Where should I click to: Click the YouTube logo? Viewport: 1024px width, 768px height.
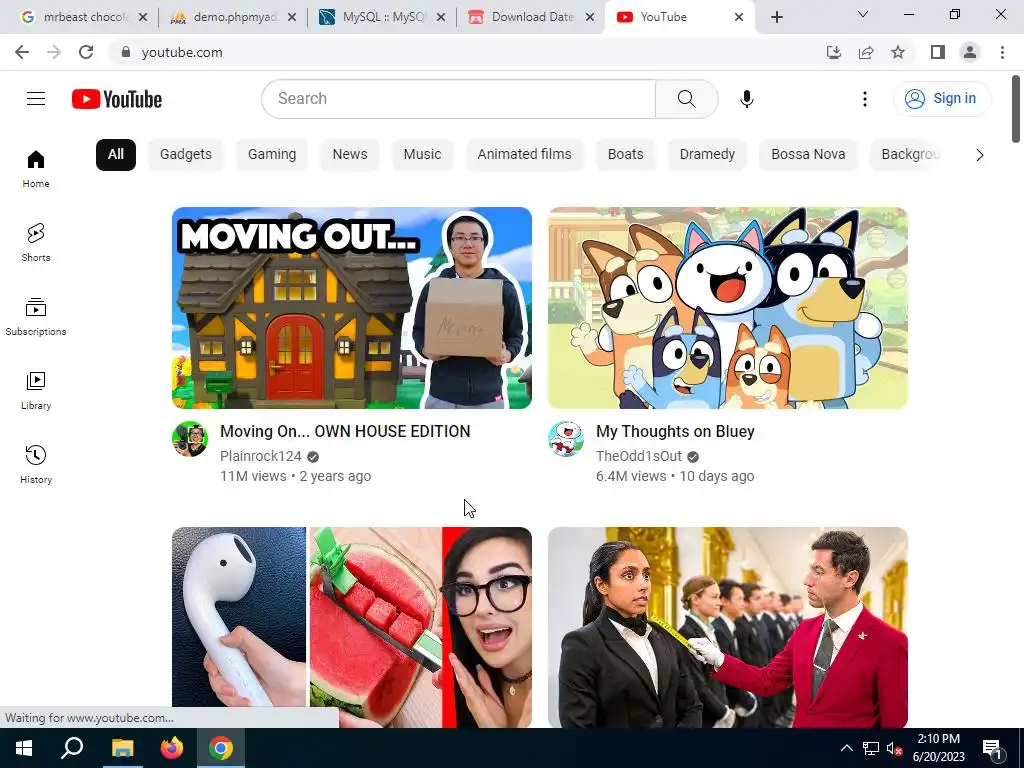117,99
